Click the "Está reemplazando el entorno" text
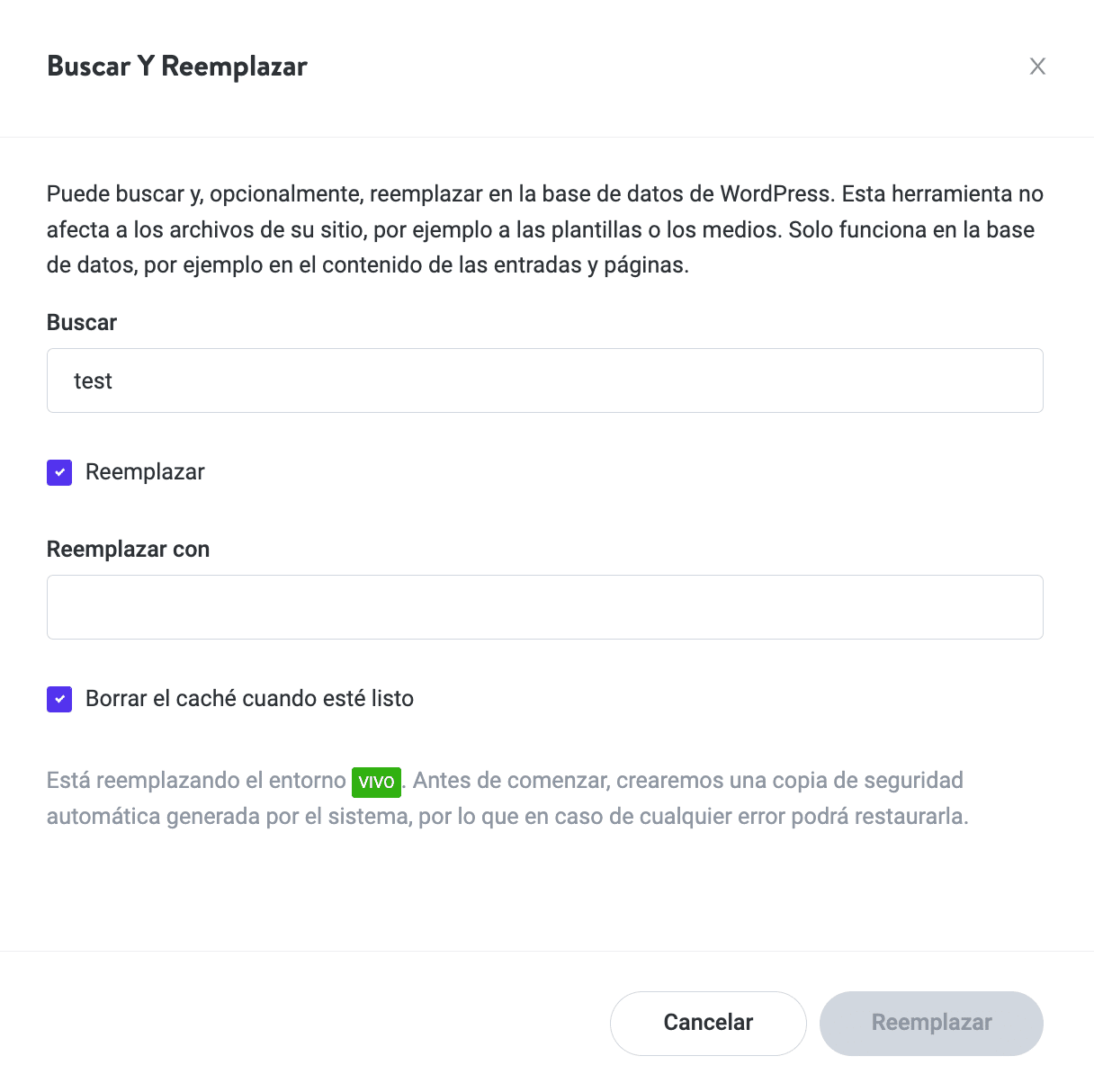Screen dimensions: 1094x1092 pyautogui.click(x=196, y=781)
